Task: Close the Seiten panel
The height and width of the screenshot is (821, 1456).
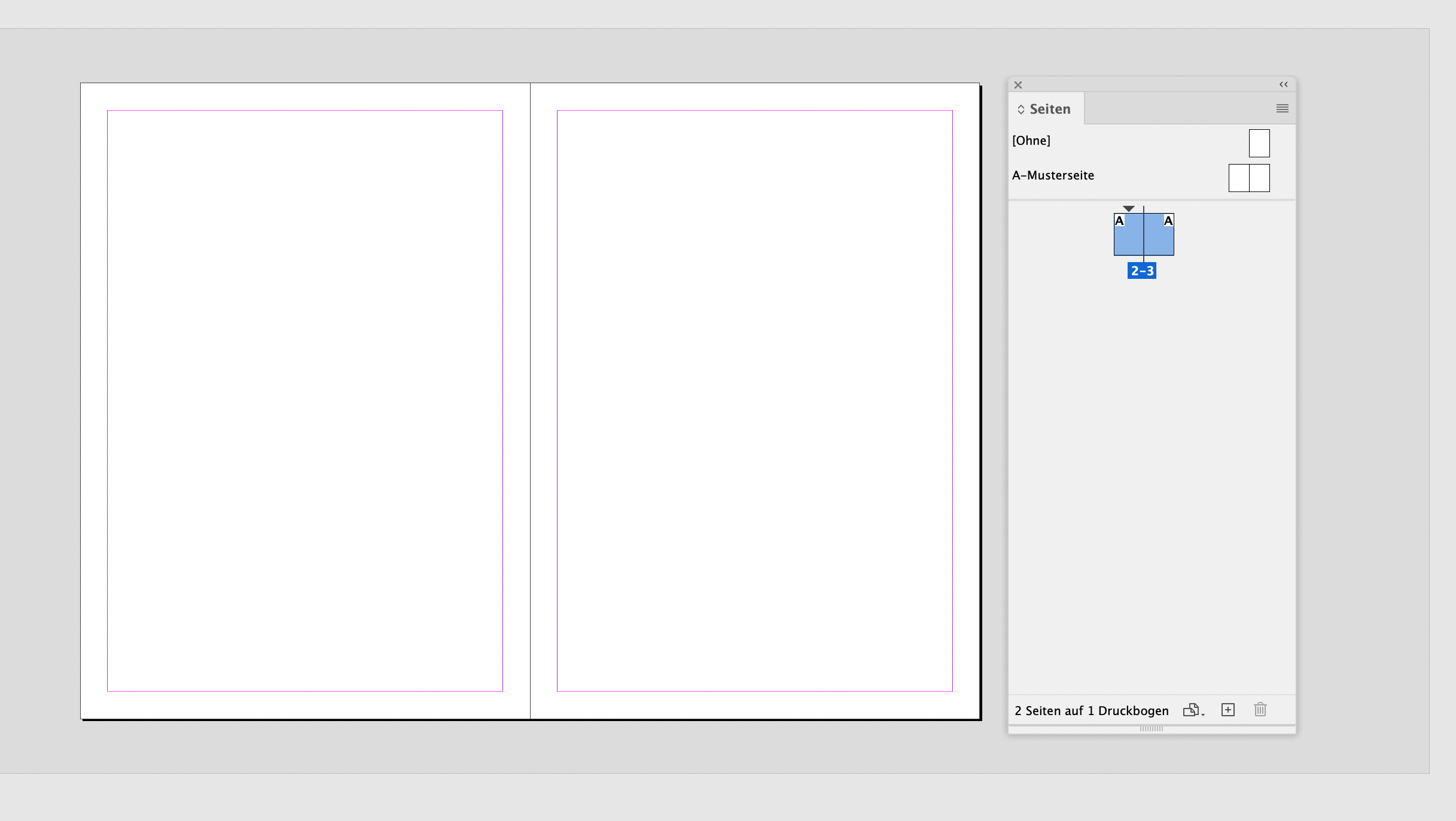Action: (x=1018, y=84)
